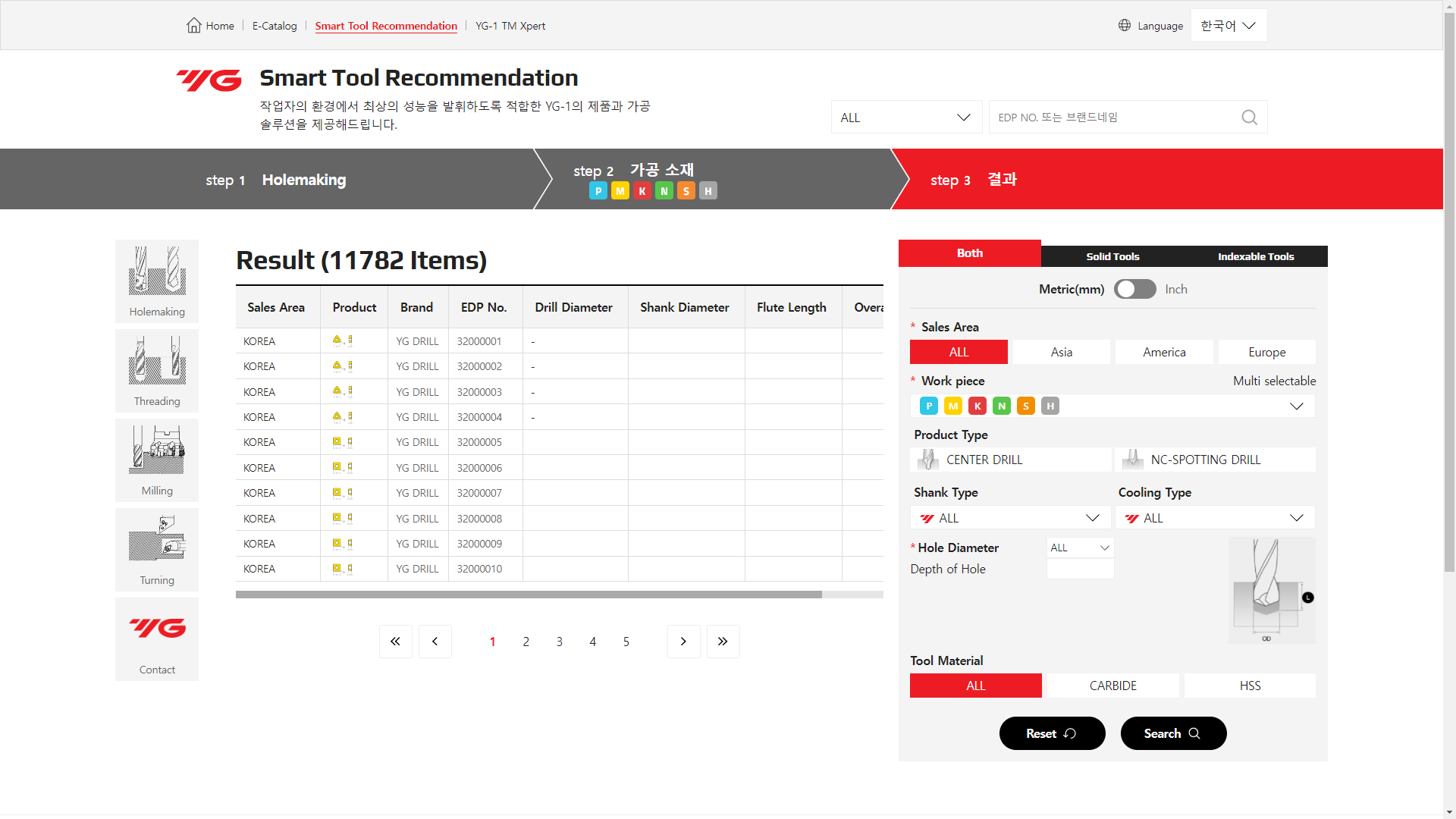Go to the previous results page
The height and width of the screenshot is (819, 1456).
pos(435,642)
